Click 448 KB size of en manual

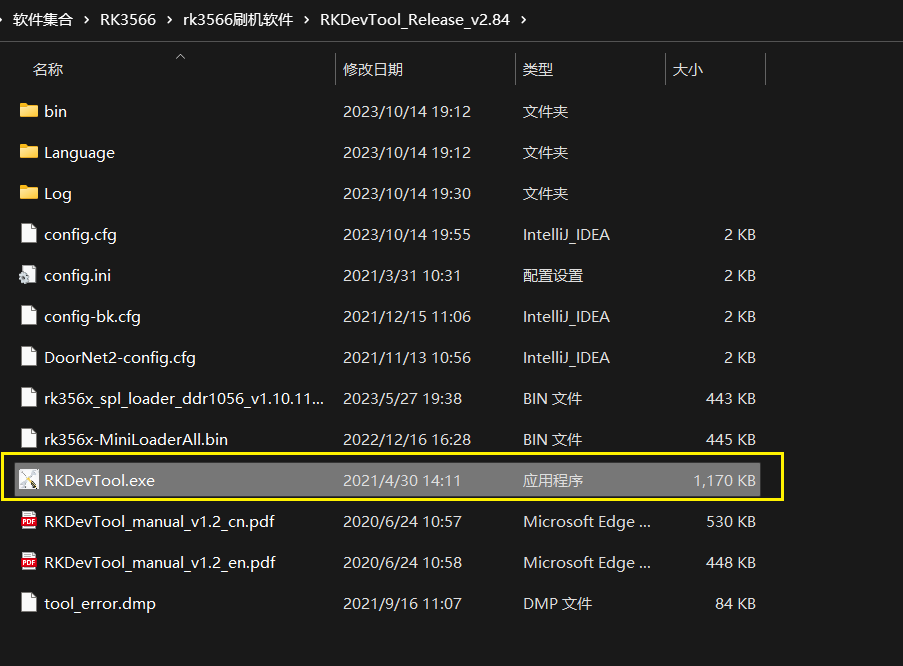coord(731,562)
